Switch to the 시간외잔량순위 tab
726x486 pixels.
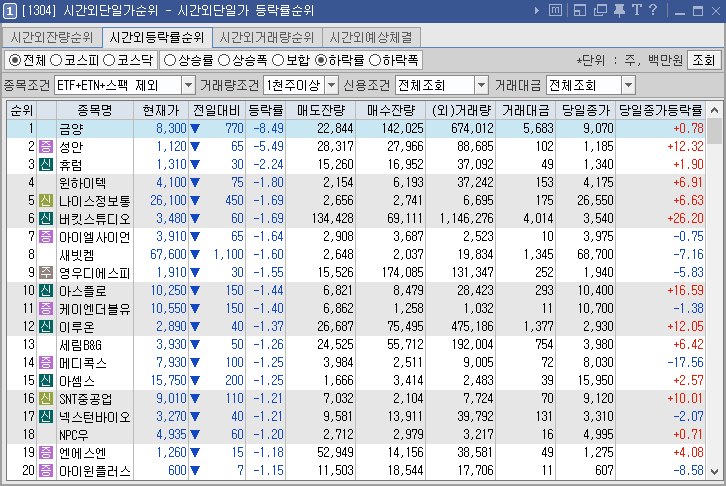(x=52, y=37)
